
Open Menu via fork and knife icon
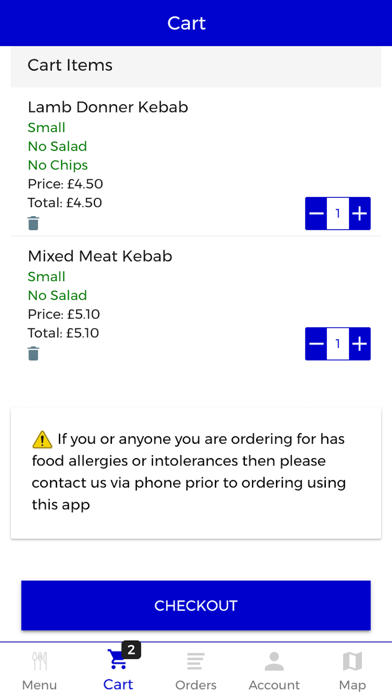[x=40, y=661]
